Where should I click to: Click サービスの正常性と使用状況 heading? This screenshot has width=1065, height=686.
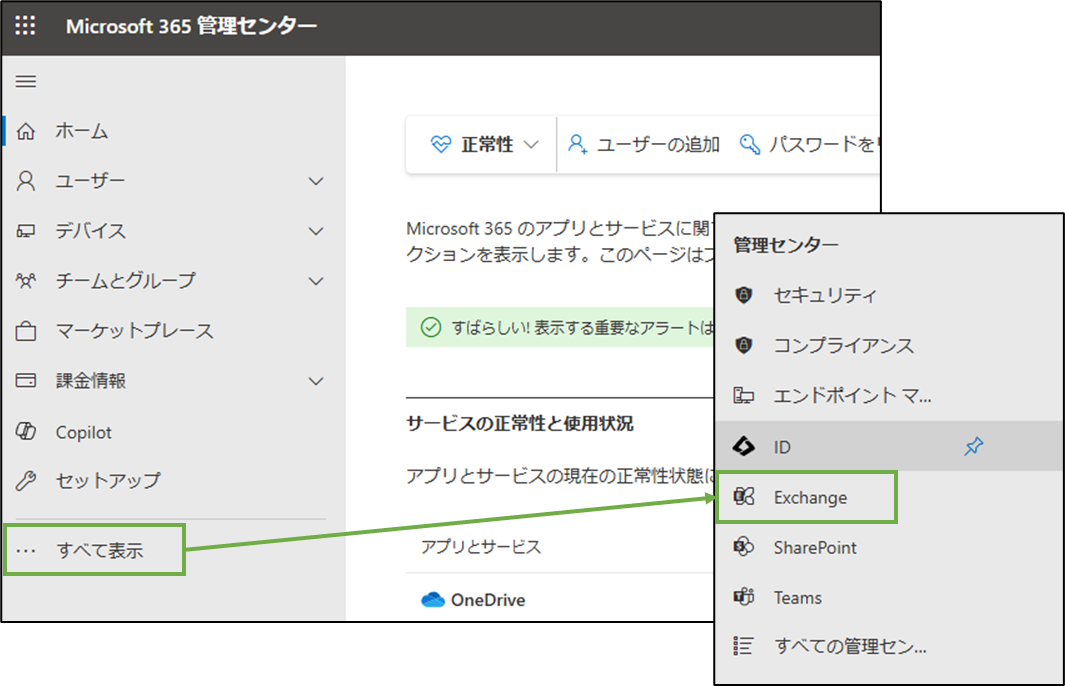[520, 424]
